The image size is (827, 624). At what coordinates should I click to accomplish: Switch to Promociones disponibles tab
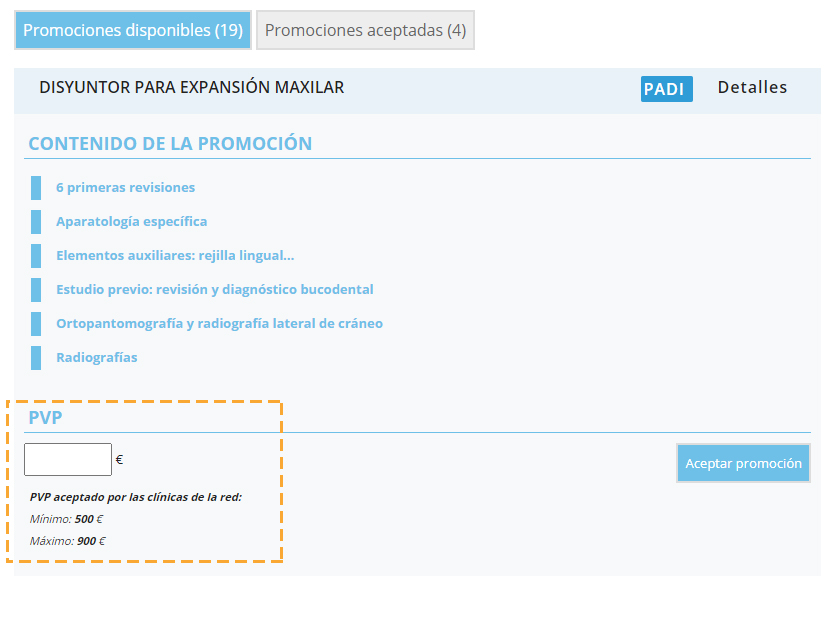pyautogui.click(x=132, y=30)
